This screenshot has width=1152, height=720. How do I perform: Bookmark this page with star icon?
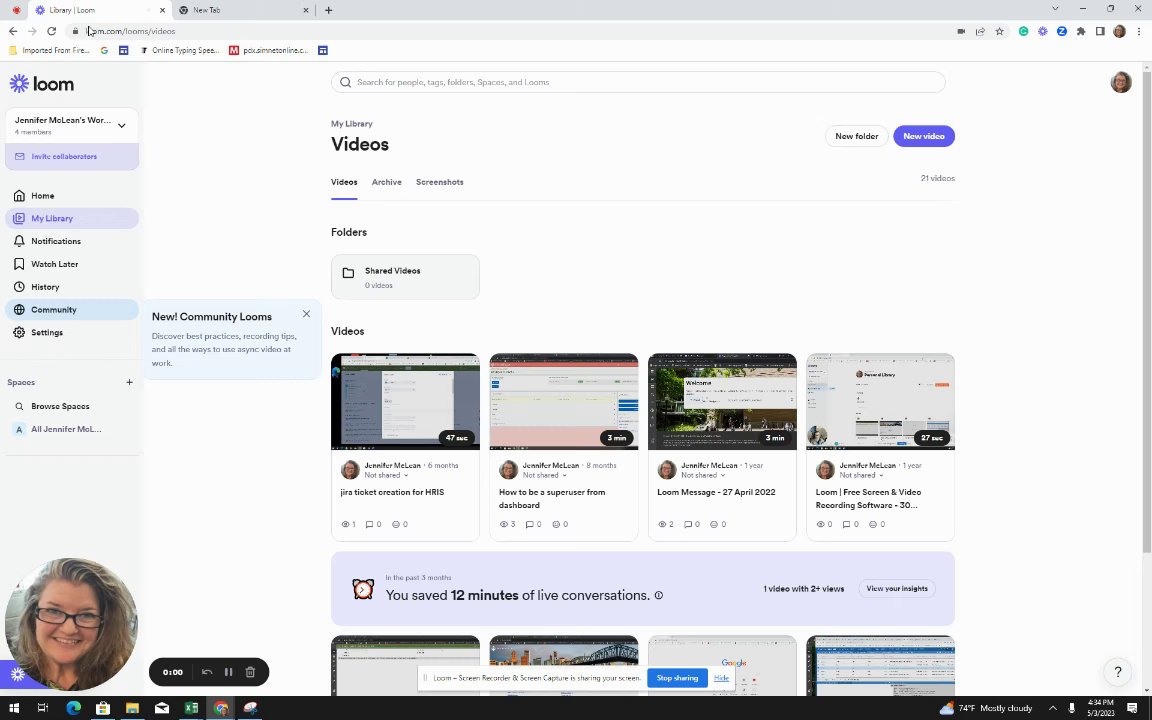(x=999, y=32)
